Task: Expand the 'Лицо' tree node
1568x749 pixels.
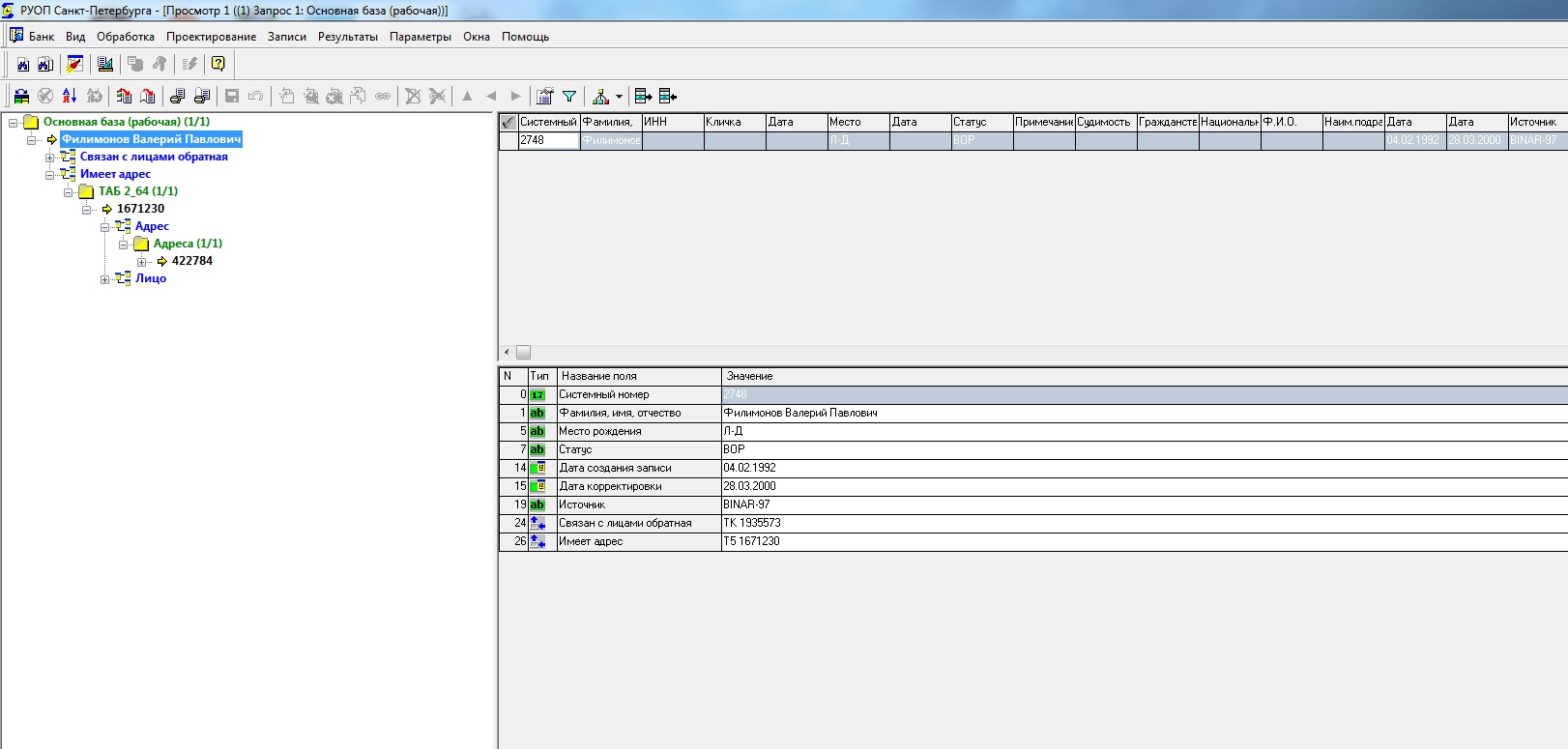Action: tap(104, 279)
